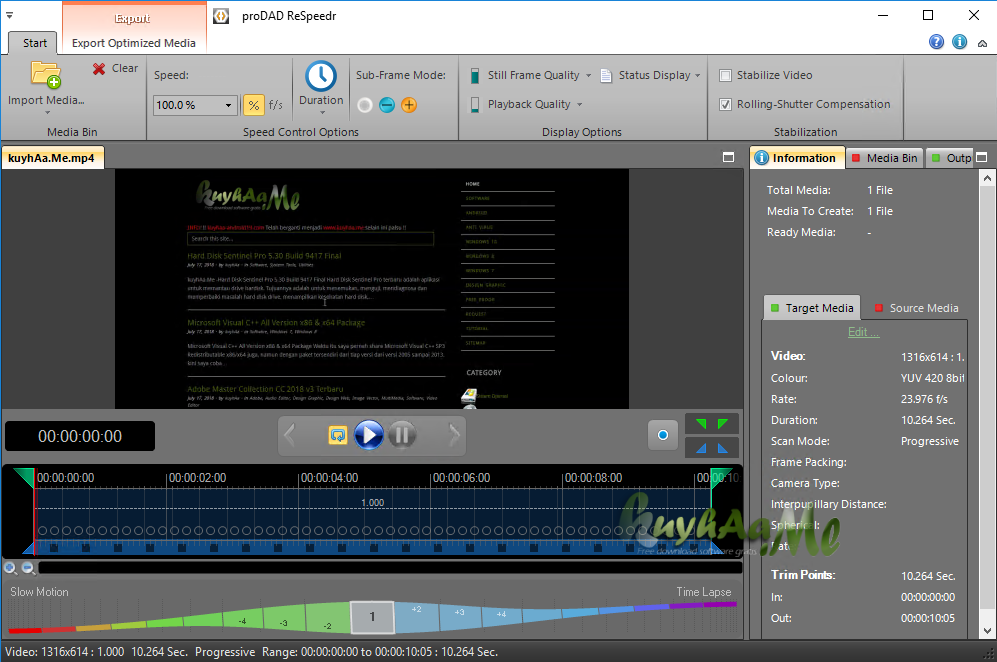Select the grey circle Sub-Frame mode
The width and height of the screenshot is (997, 662).
tap(365, 105)
